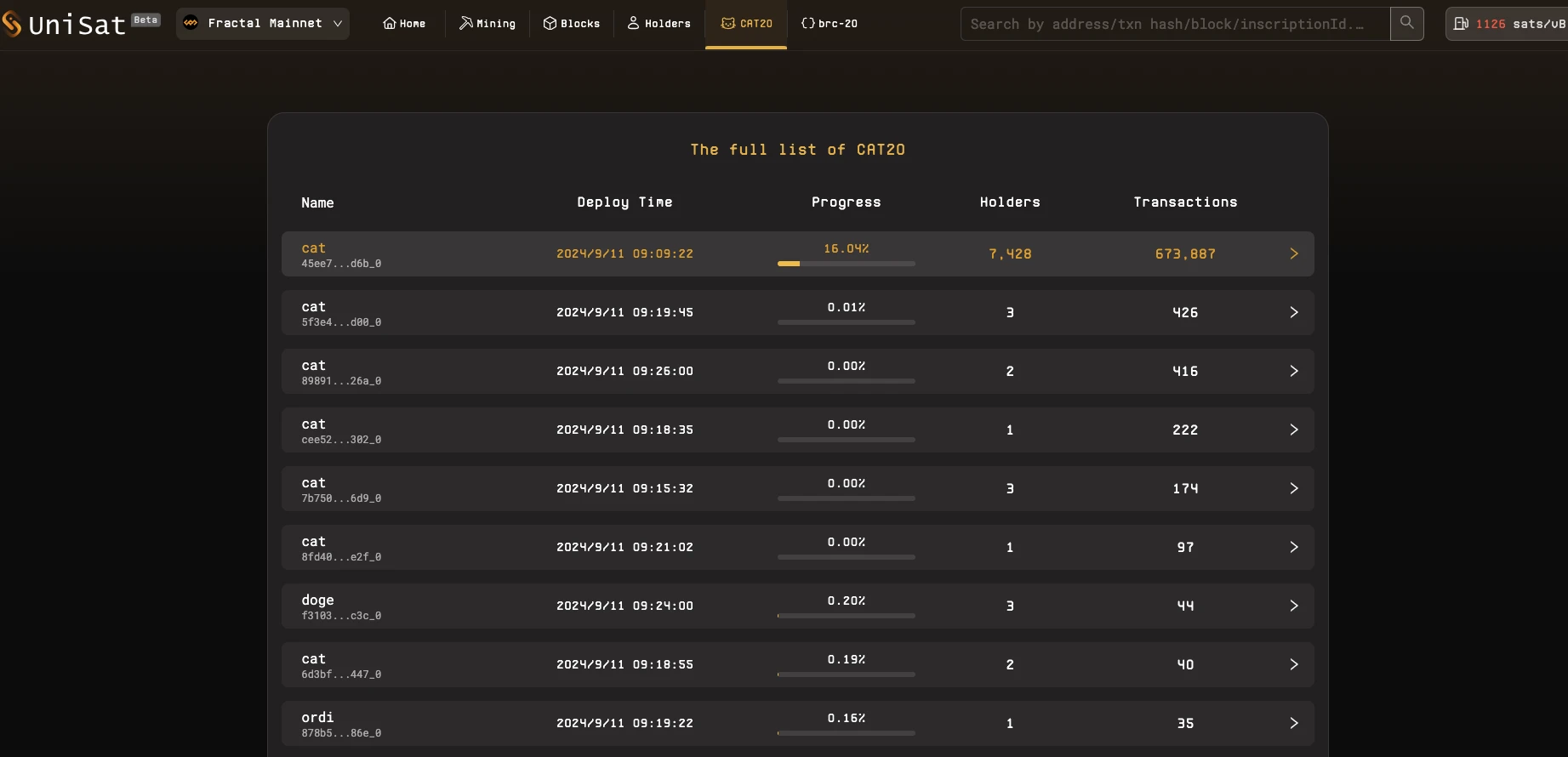Click the Blocks cube icon
The width and height of the screenshot is (1568, 757).
pos(550,23)
